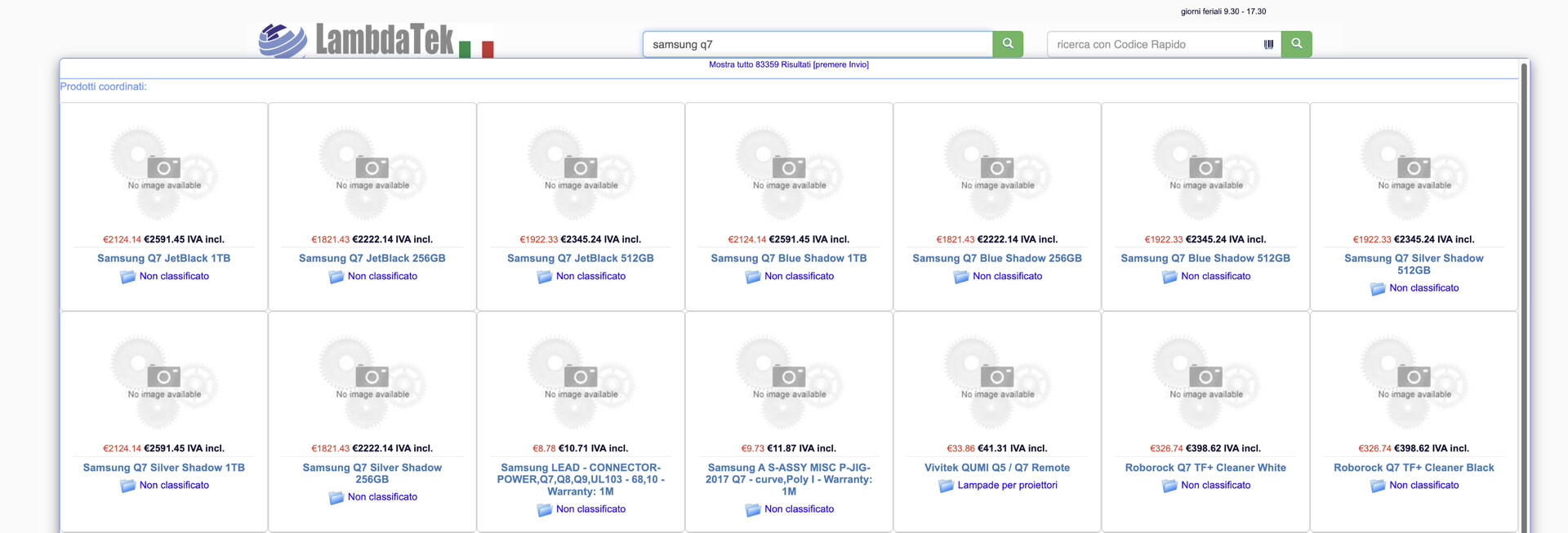Click folder icon under Samsung Q7 JetBlack 256GB
This screenshot has width=1568, height=533.
point(336,277)
